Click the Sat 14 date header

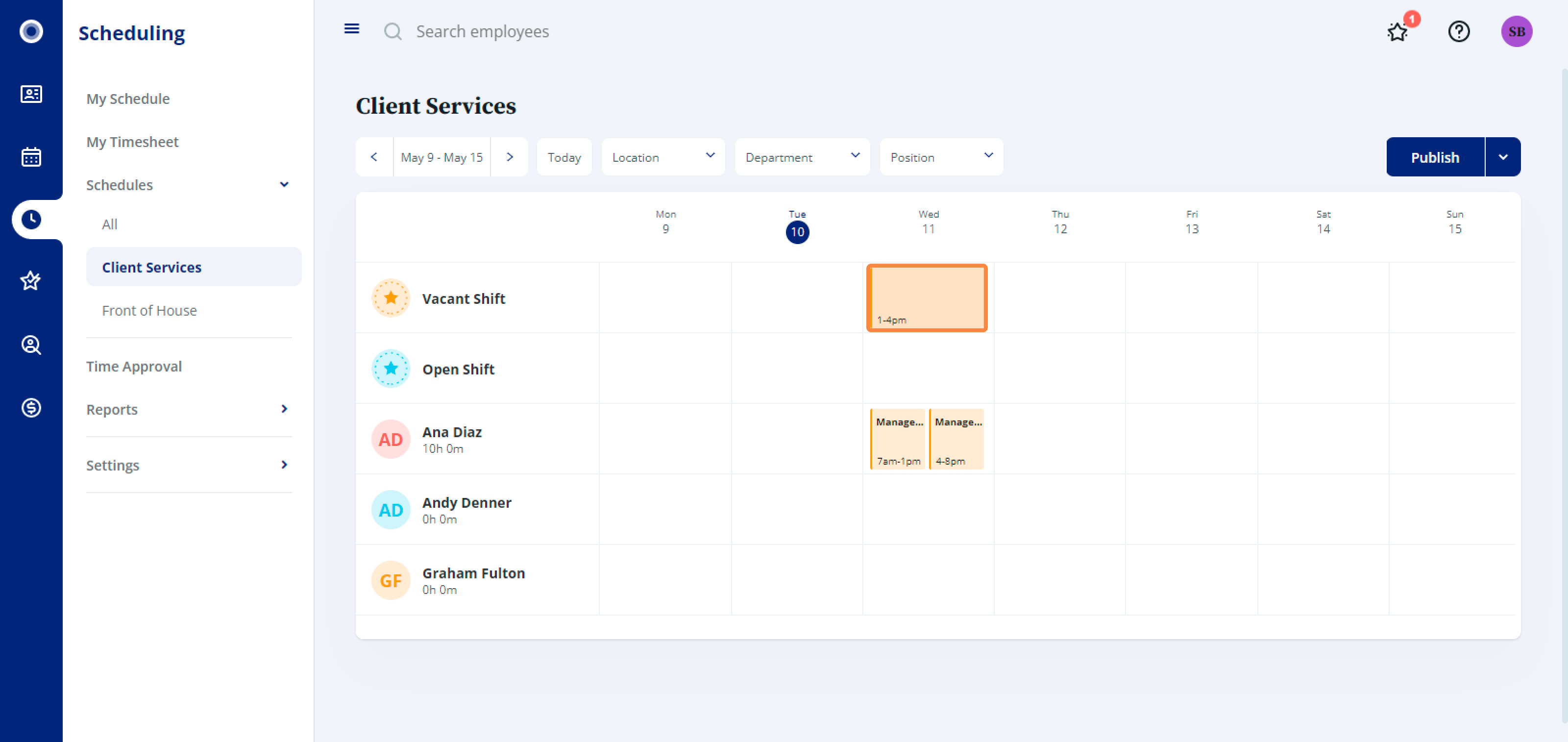pyautogui.click(x=1323, y=222)
